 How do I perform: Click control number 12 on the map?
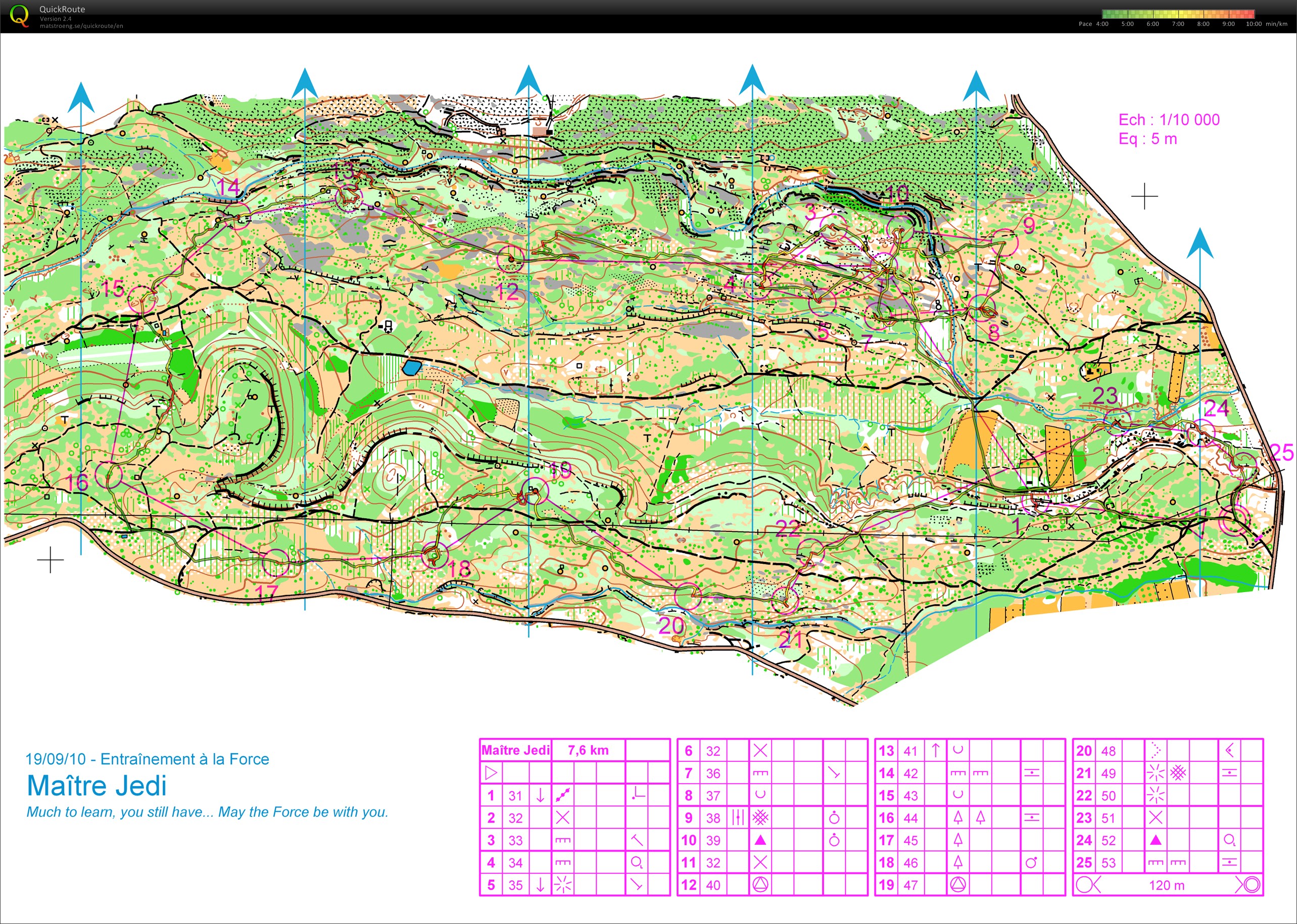(507, 292)
